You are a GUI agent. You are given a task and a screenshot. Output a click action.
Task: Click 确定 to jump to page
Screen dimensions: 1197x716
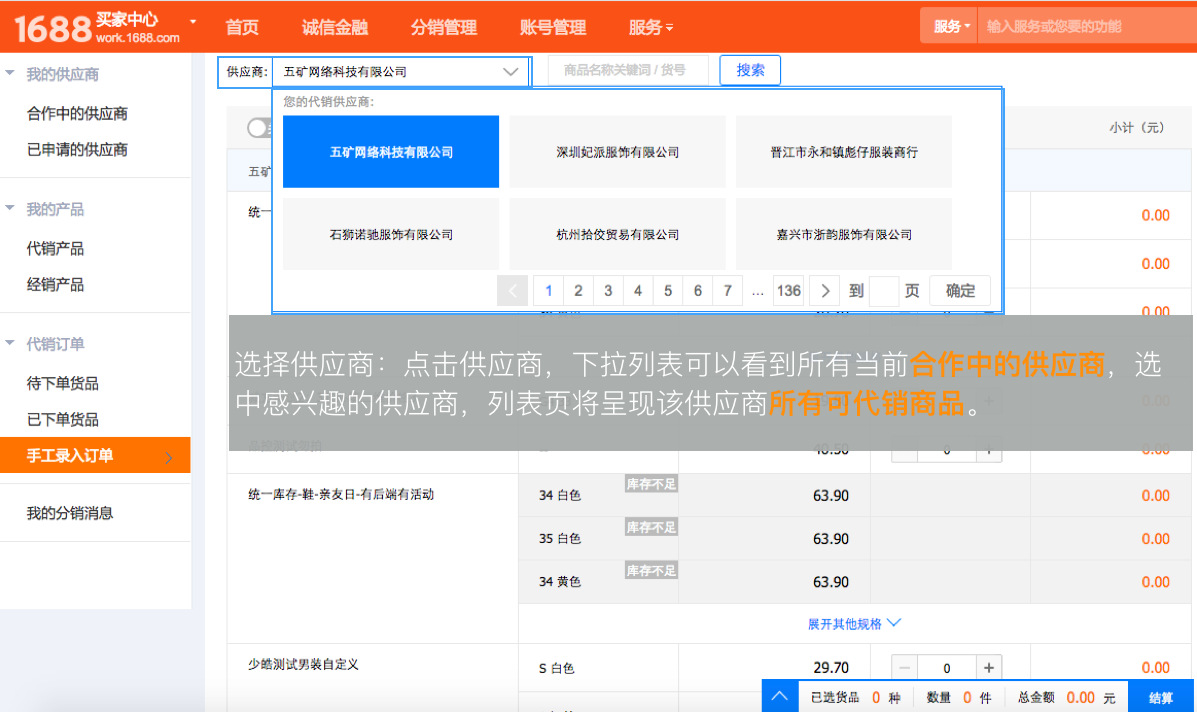[x=960, y=291]
